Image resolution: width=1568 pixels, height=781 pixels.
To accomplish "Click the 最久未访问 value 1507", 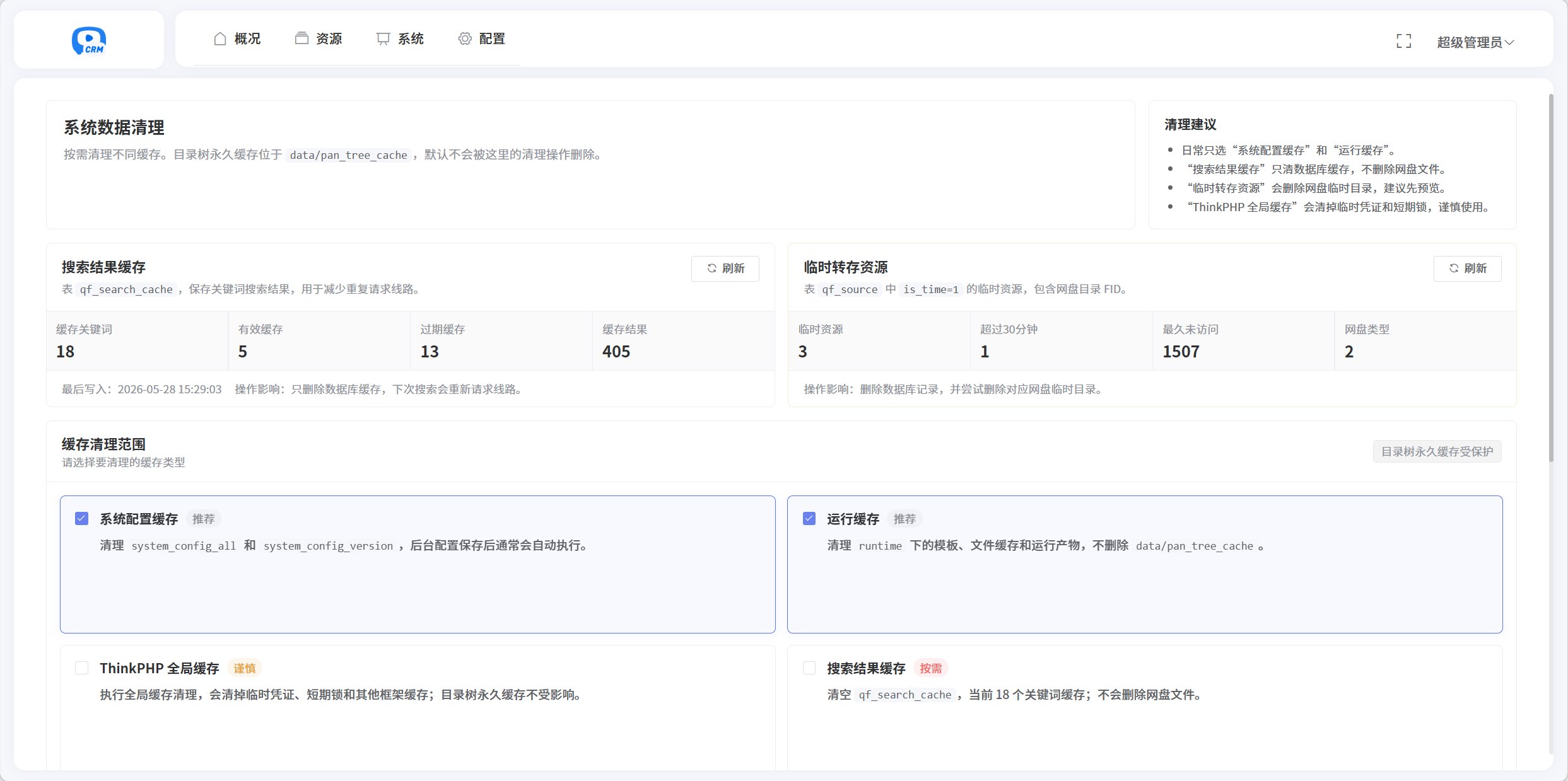I will click(x=1181, y=352).
